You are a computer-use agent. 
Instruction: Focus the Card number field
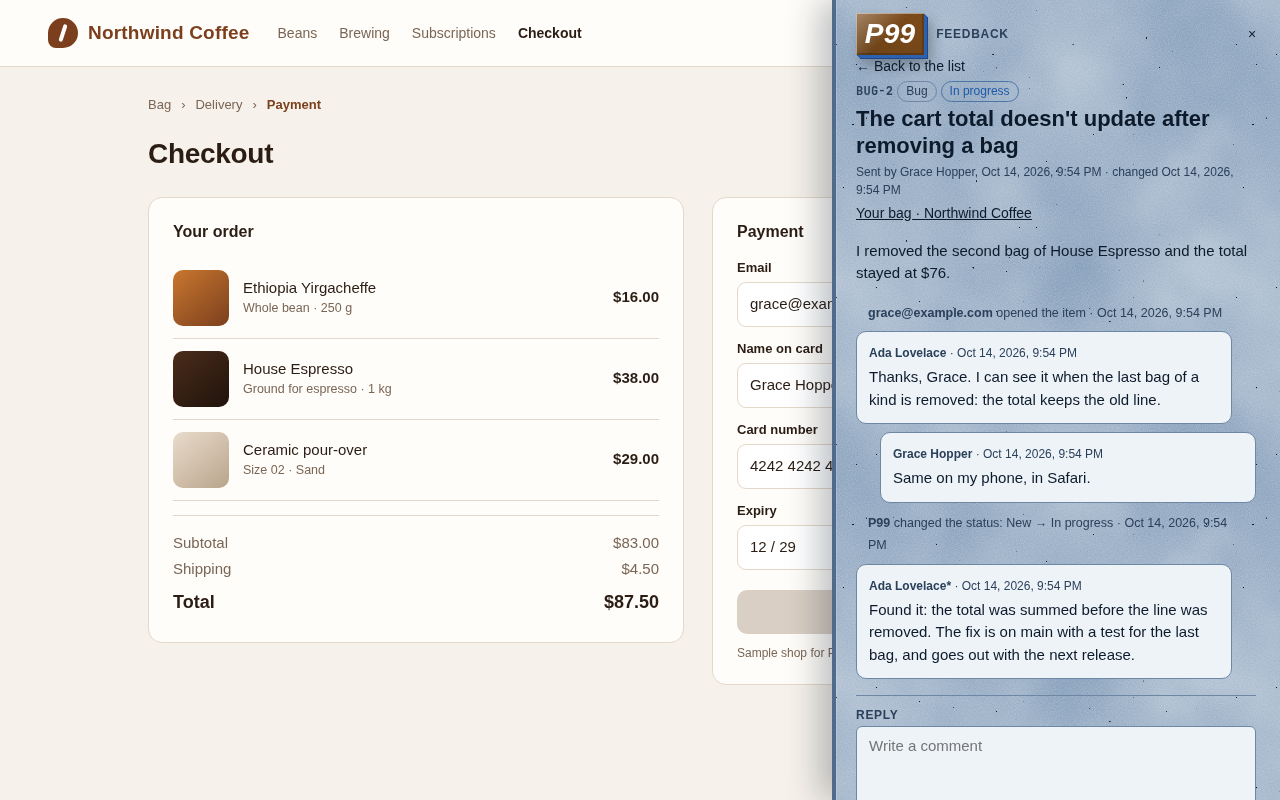(x=785, y=466)
